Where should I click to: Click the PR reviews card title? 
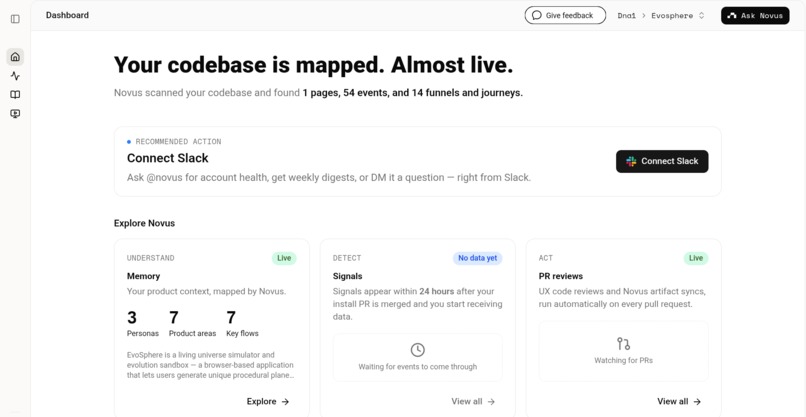coord(561,276)
